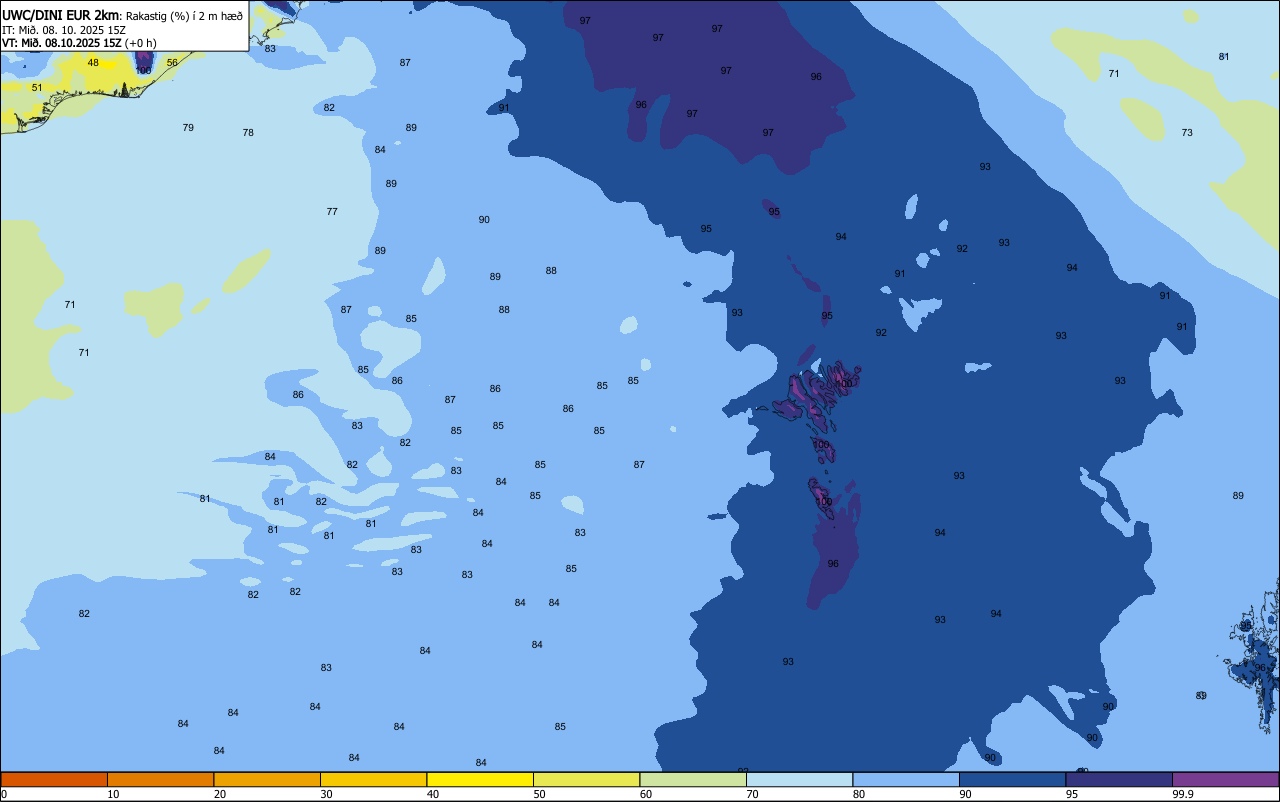Select the 80–90 light blue legend swatch
Viewport: 1280px width, 802px height.
[x=906, y=779]
